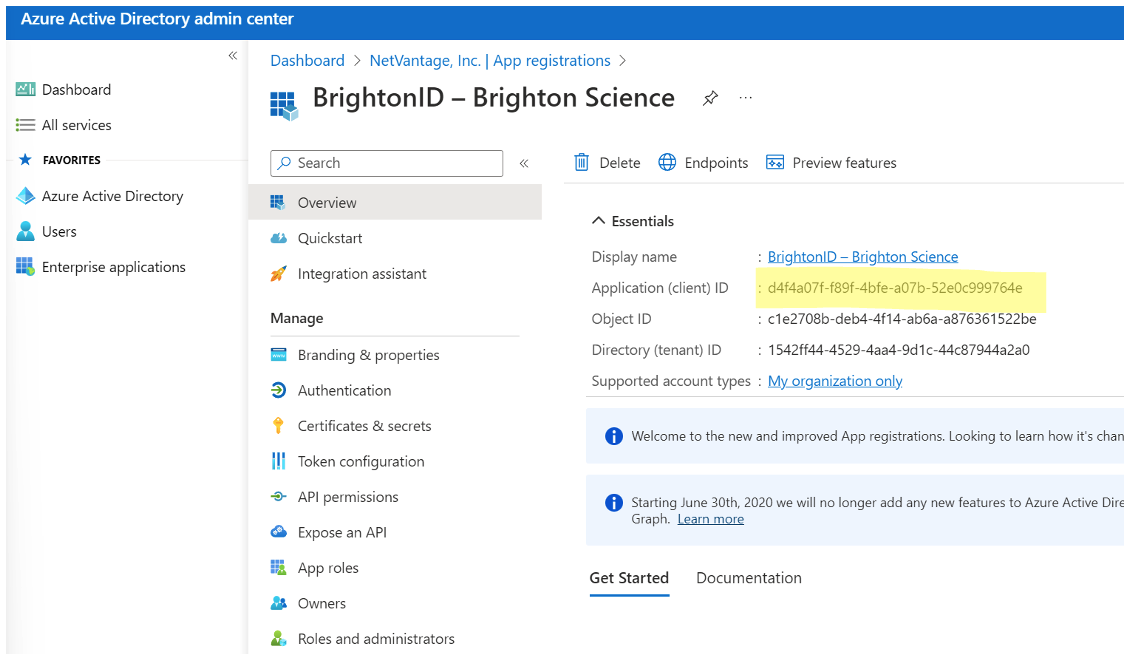Collapse the Essentials section
This screenshot has height=654, width=1138.
pyautogui.click(x=599, y=221)
